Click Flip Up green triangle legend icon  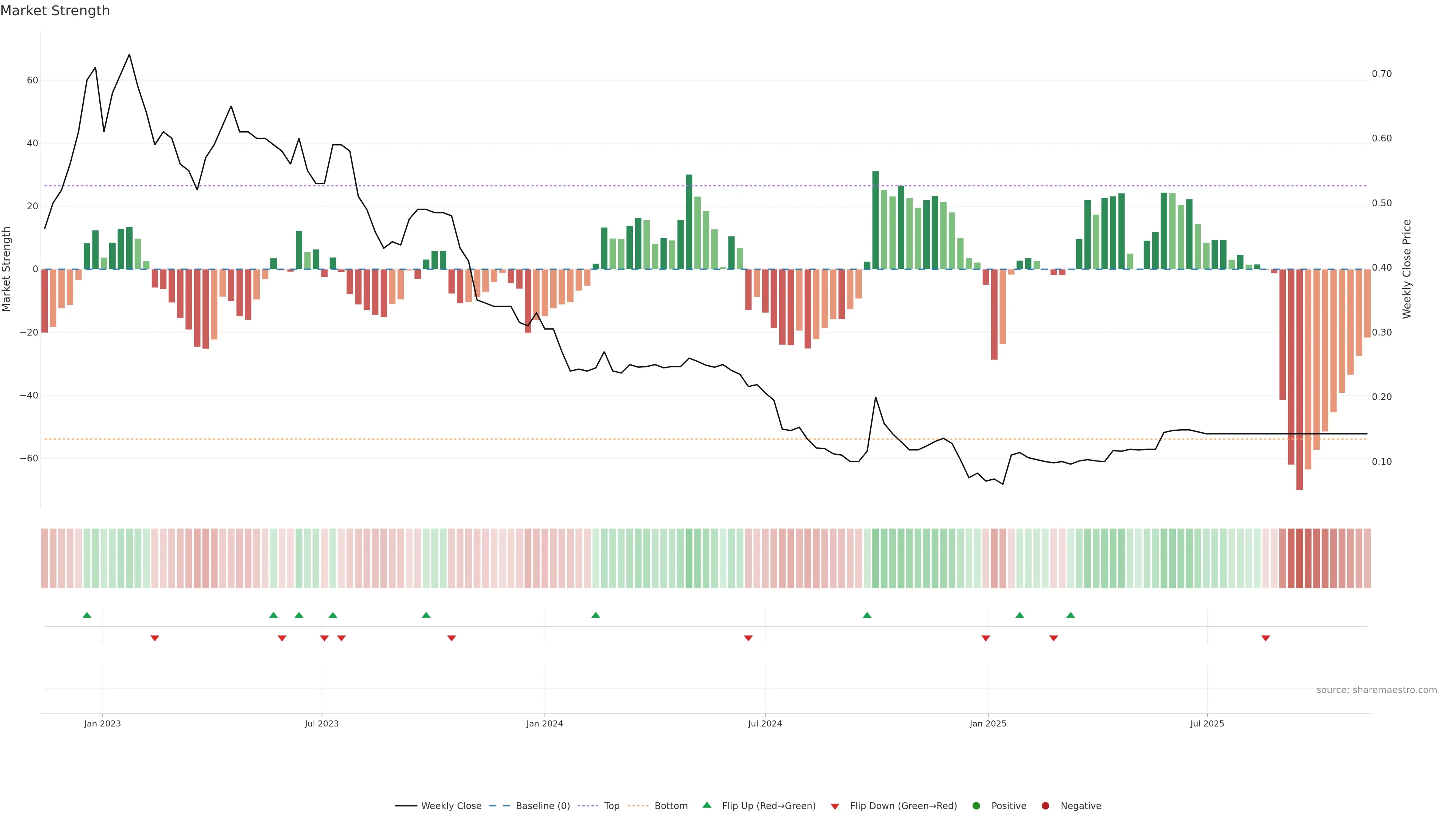click(706, 805)
